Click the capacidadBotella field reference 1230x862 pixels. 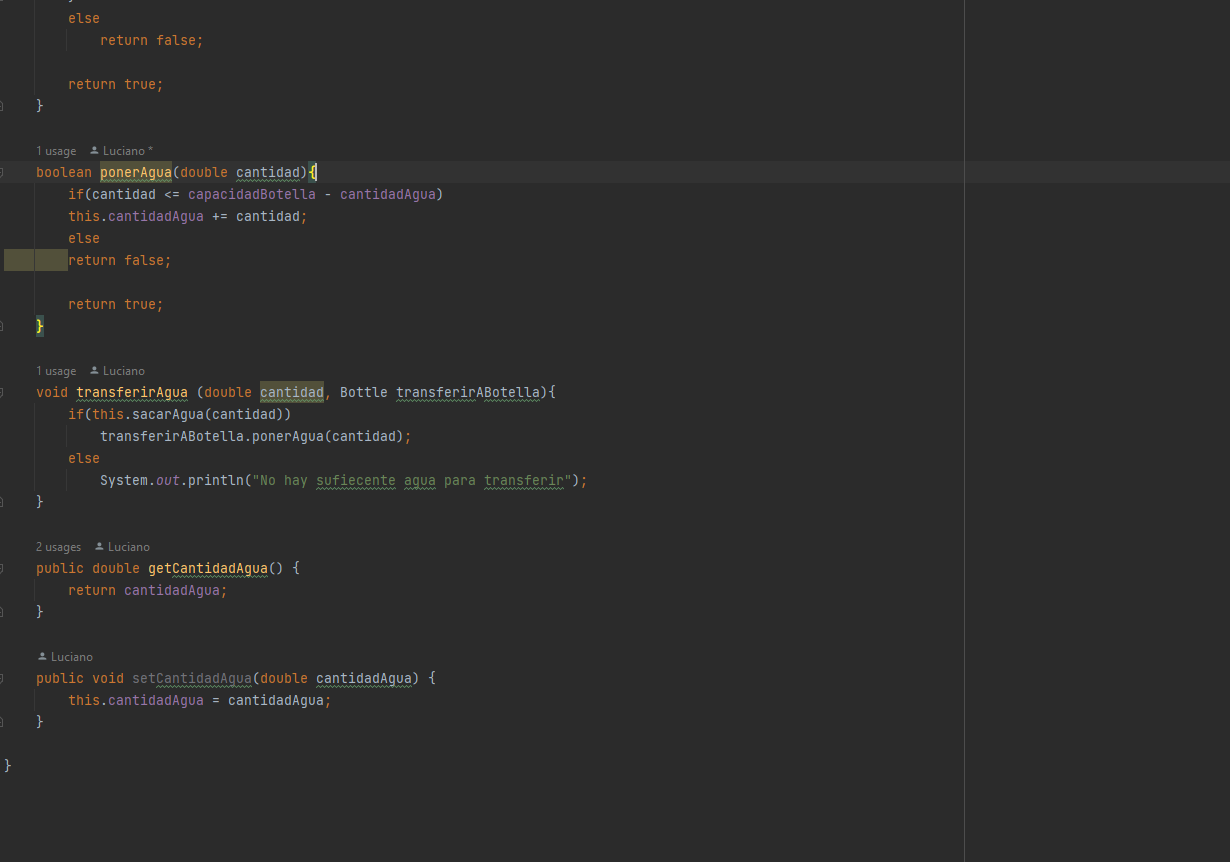(x=252, y=194)
